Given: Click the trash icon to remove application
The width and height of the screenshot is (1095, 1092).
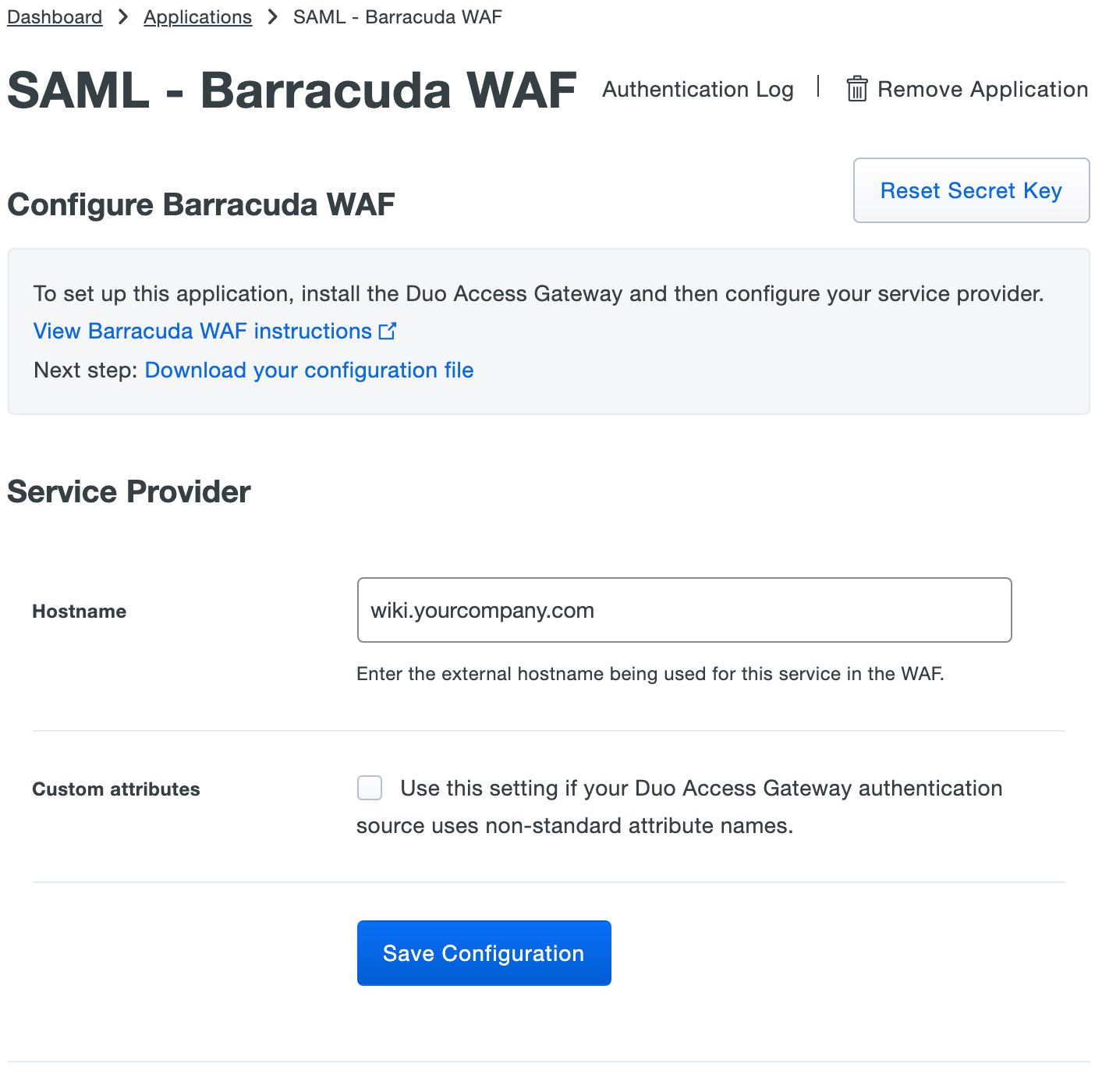Looking at the screenshot, I should click(856, 89).
